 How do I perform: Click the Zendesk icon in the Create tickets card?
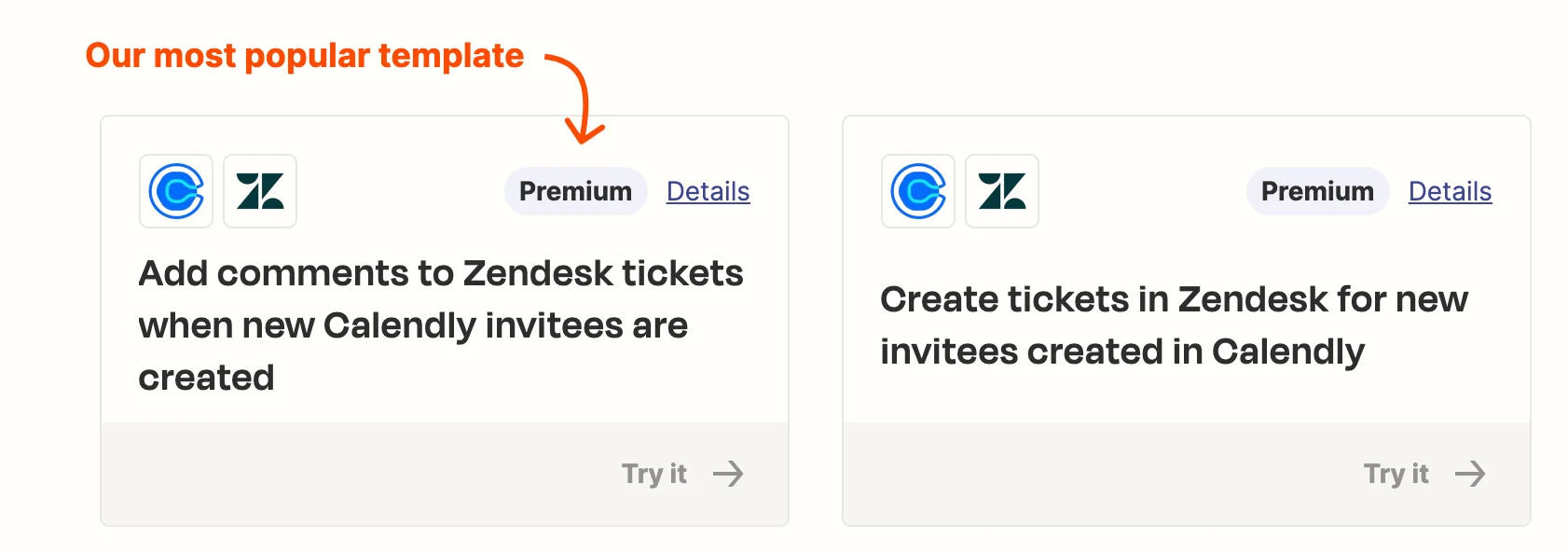pos(1002,191)
